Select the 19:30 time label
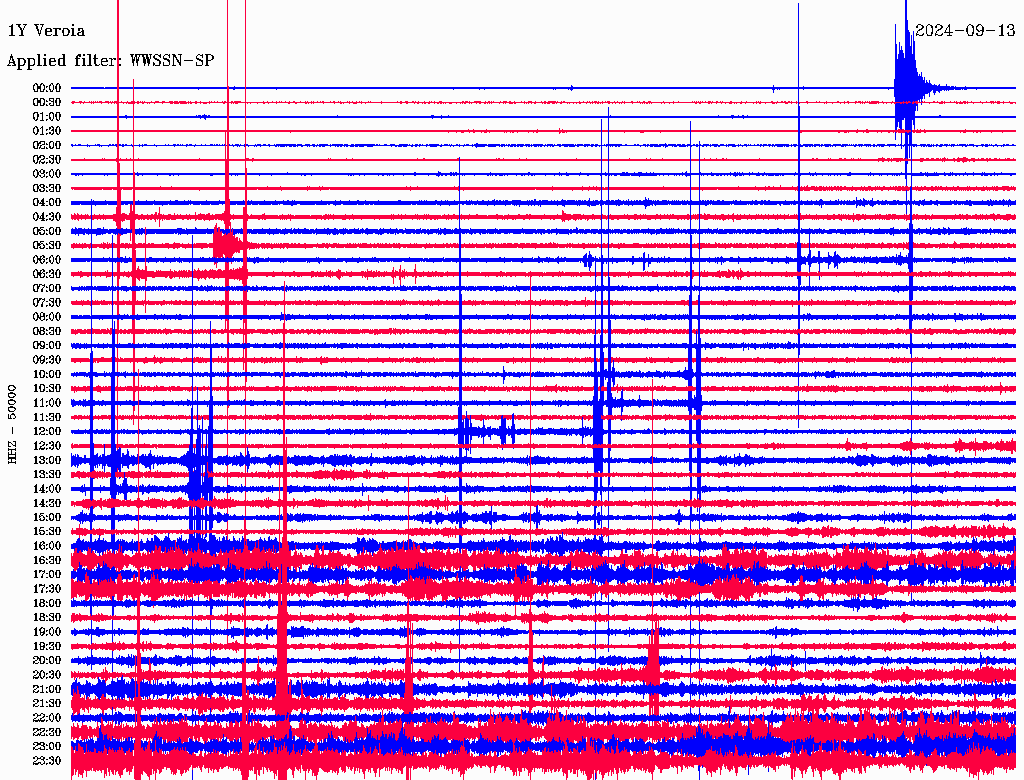Screen dimensions: 1024x780 [x=47, y=646]
